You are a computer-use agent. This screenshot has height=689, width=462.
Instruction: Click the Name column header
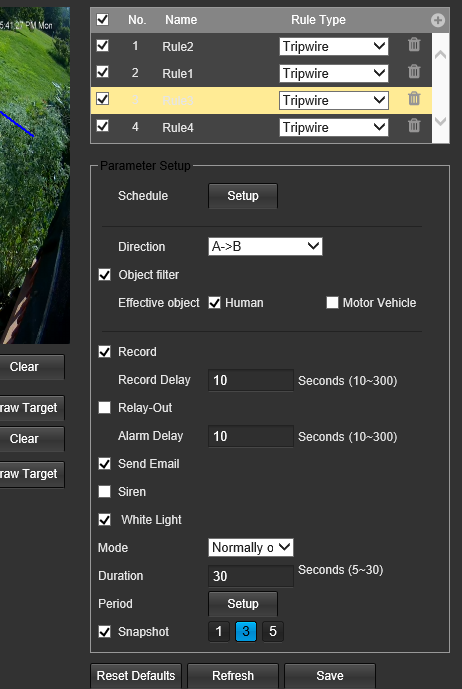pyautogui.click(x=181, y=20)
